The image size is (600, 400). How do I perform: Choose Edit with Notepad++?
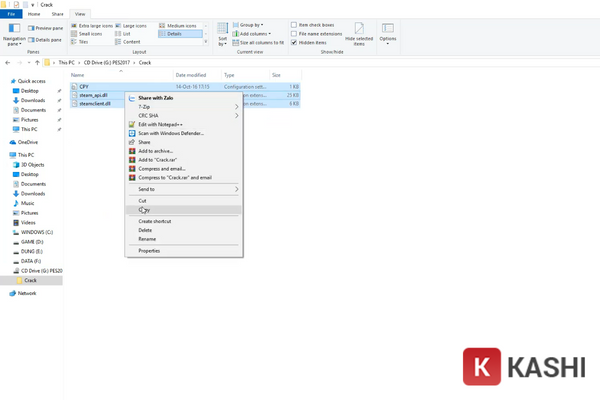coord(184,124)
